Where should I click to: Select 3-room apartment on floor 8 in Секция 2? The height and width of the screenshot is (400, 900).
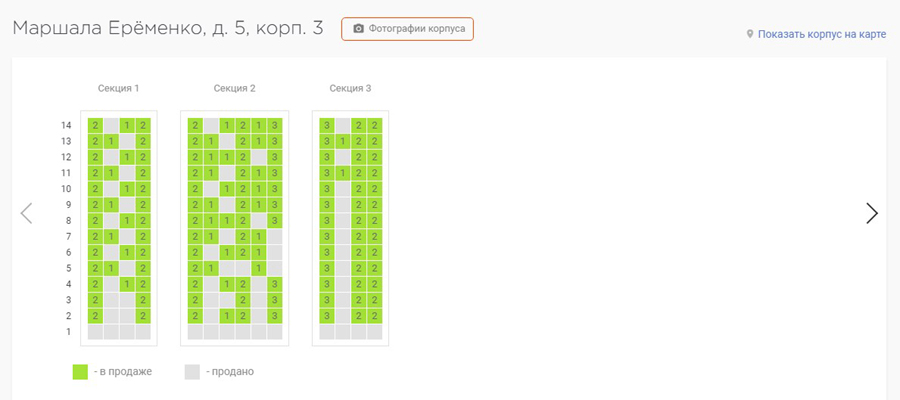275,220
